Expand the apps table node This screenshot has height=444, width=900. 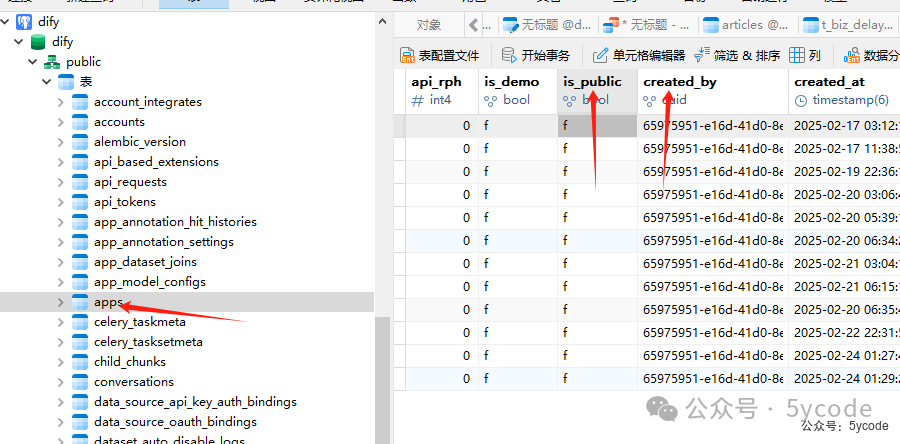click(x=61, y=302)
